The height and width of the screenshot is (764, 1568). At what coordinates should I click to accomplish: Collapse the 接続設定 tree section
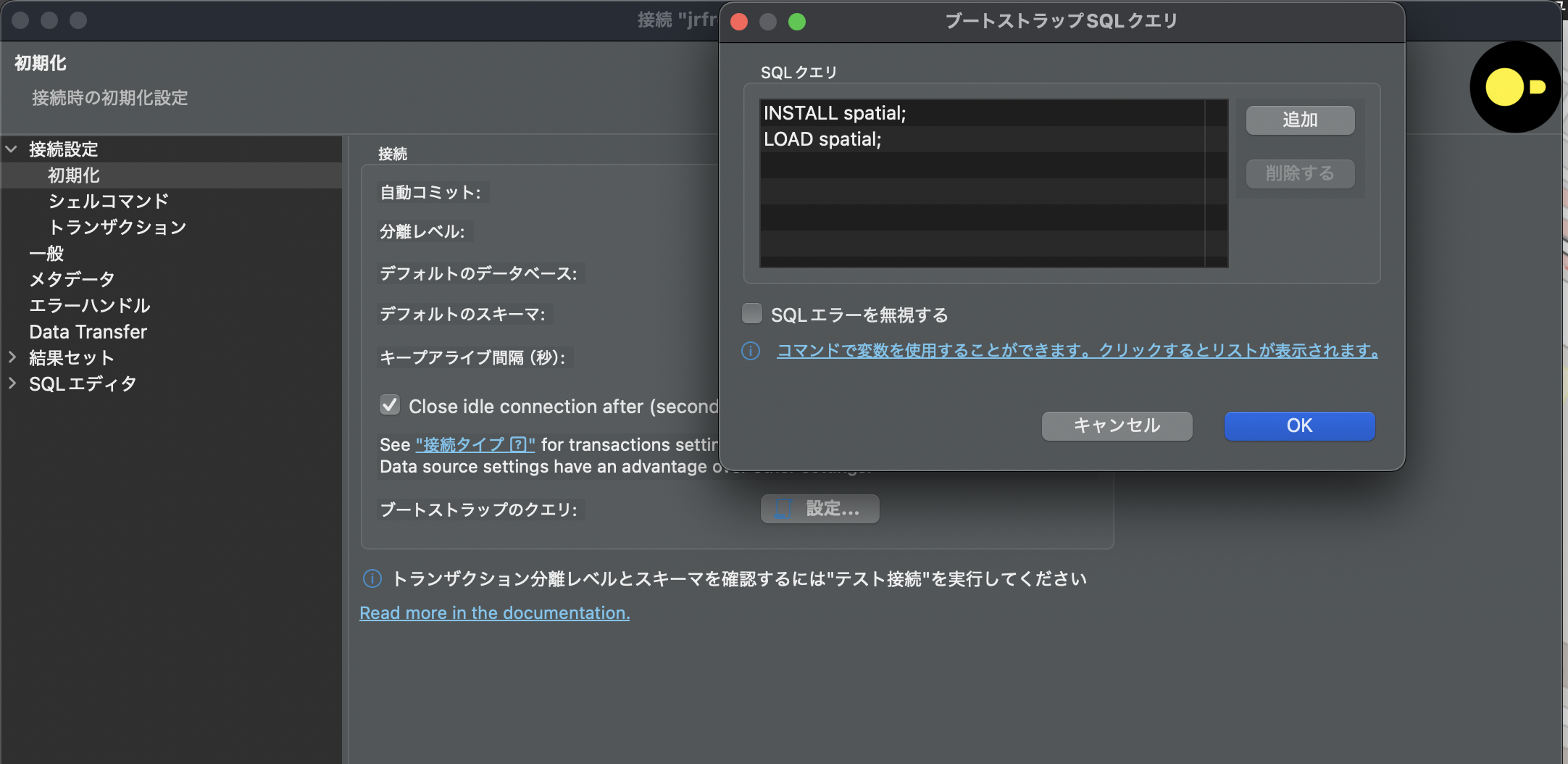12,149
